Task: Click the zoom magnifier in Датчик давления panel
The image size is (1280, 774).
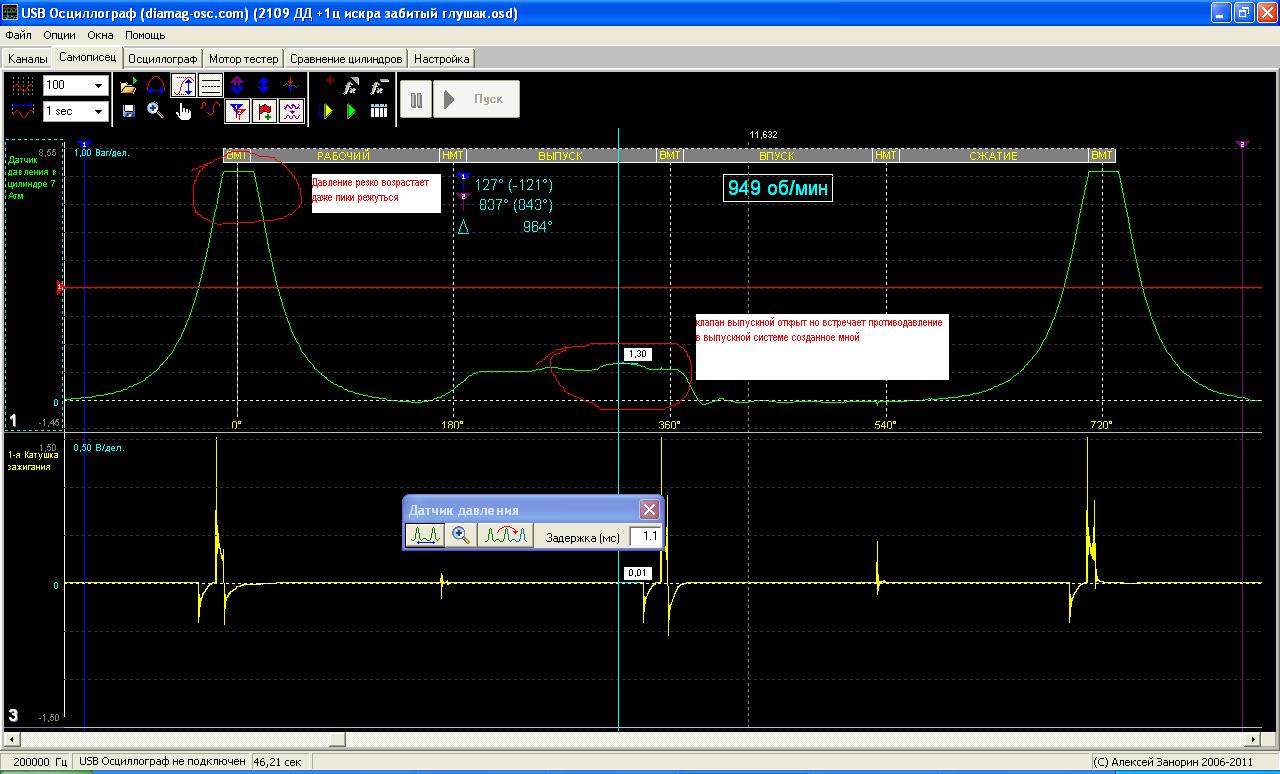Action: 461,536
